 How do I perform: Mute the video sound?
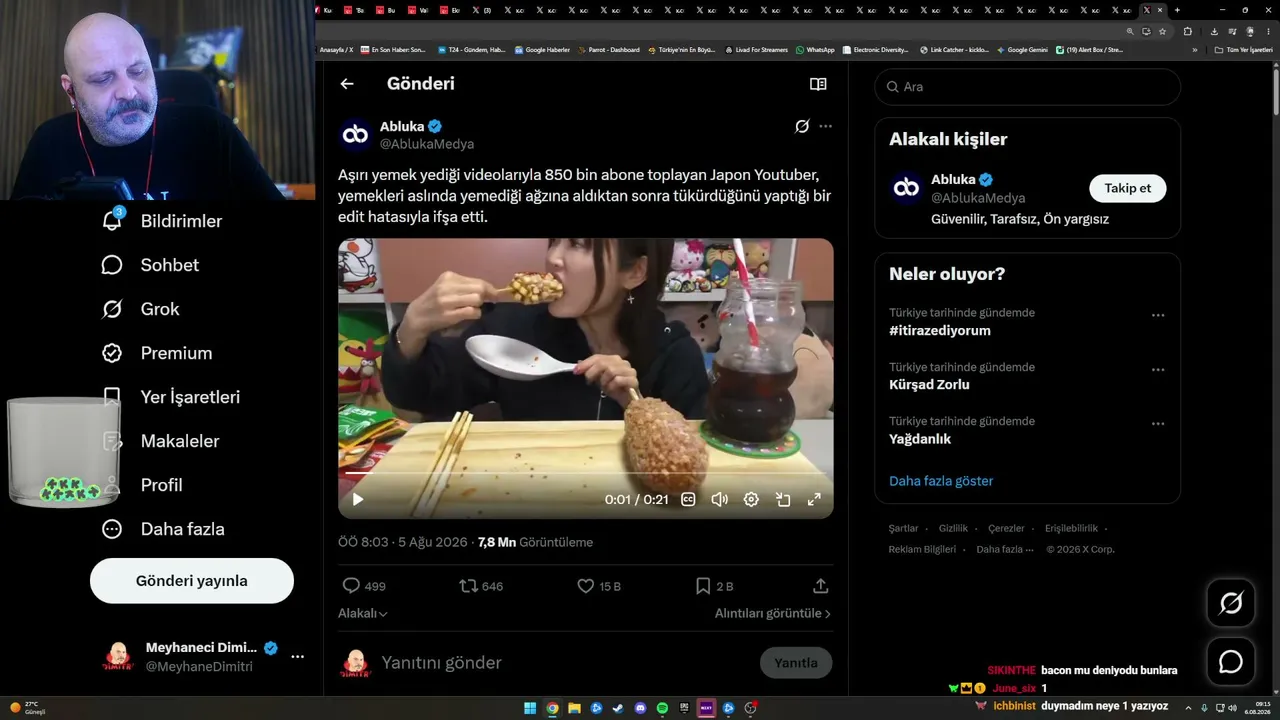(719, 499)
